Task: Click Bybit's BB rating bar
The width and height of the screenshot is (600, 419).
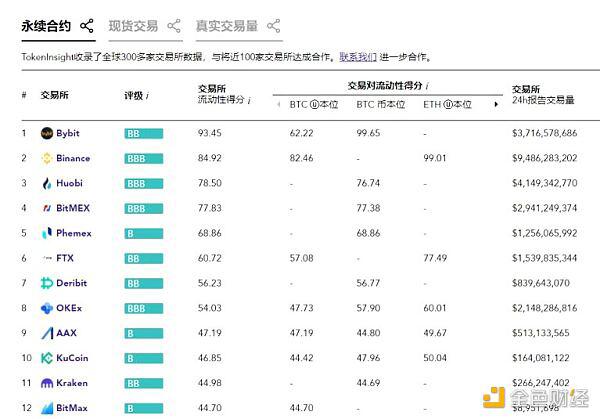Action: [144, 134]
